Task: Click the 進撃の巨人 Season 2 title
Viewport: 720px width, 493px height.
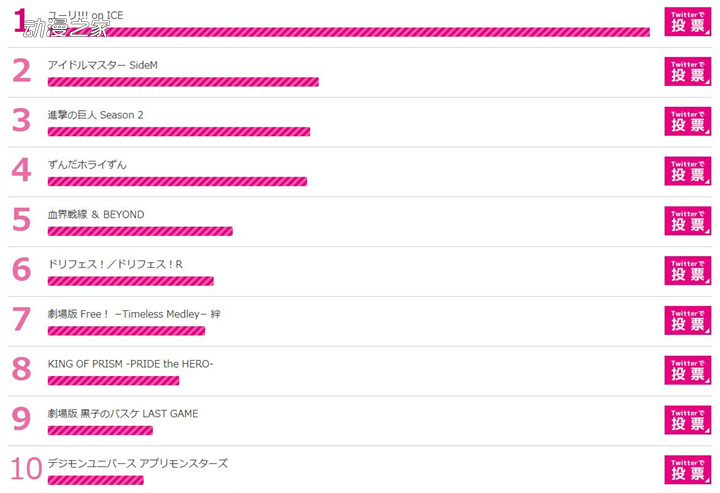Action: [96, 115]
